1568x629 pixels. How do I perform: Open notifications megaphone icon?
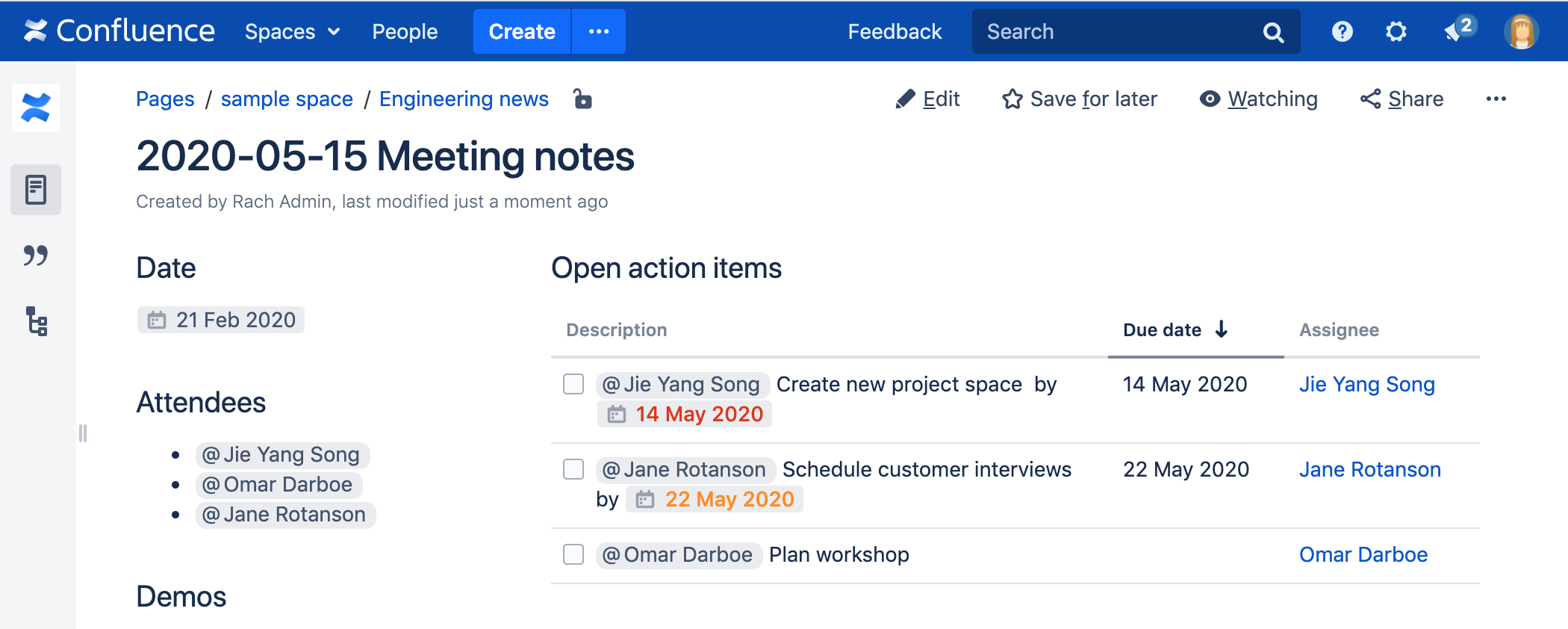pos(1455,31)
